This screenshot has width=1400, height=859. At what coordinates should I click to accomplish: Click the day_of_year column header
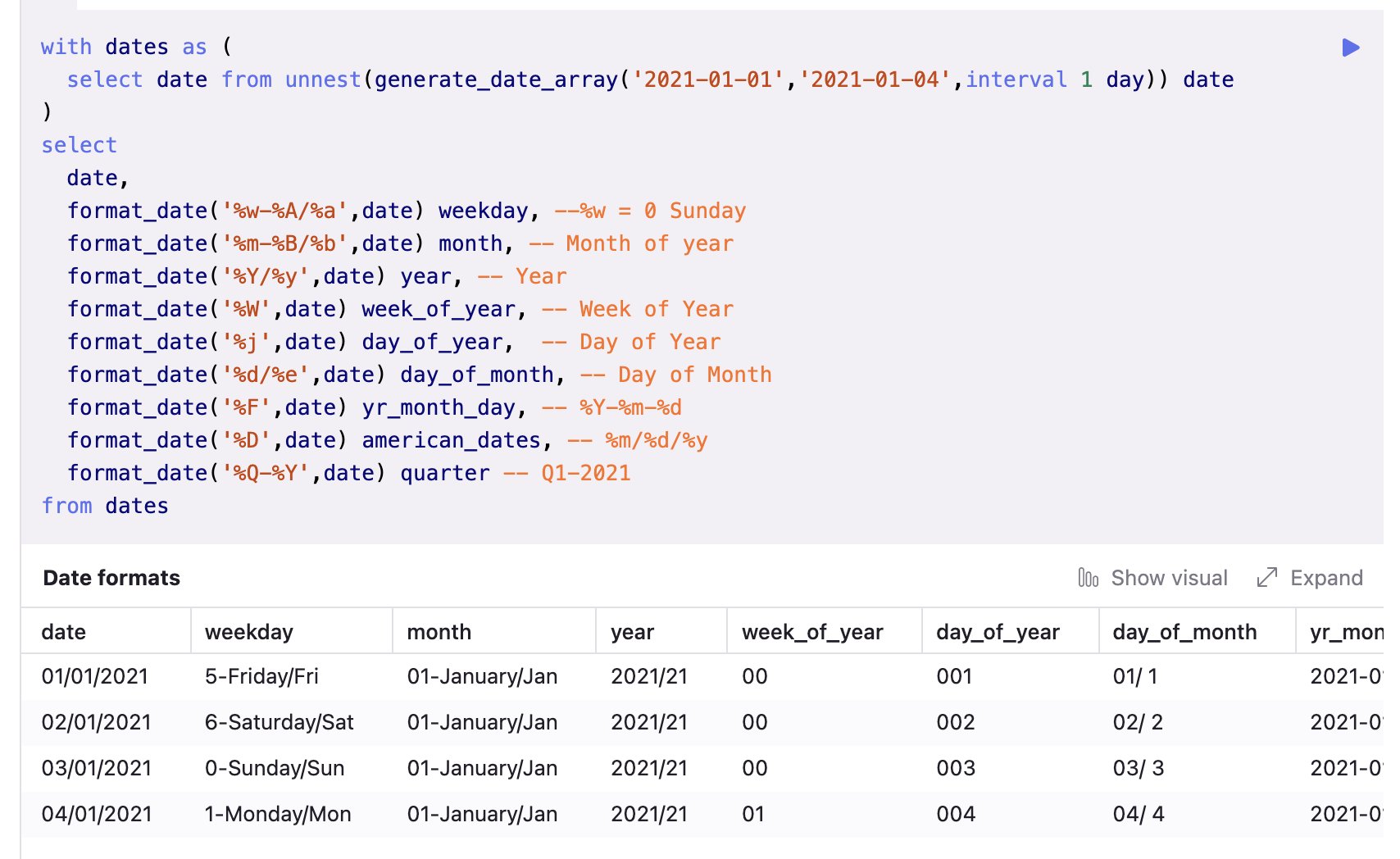997,631
